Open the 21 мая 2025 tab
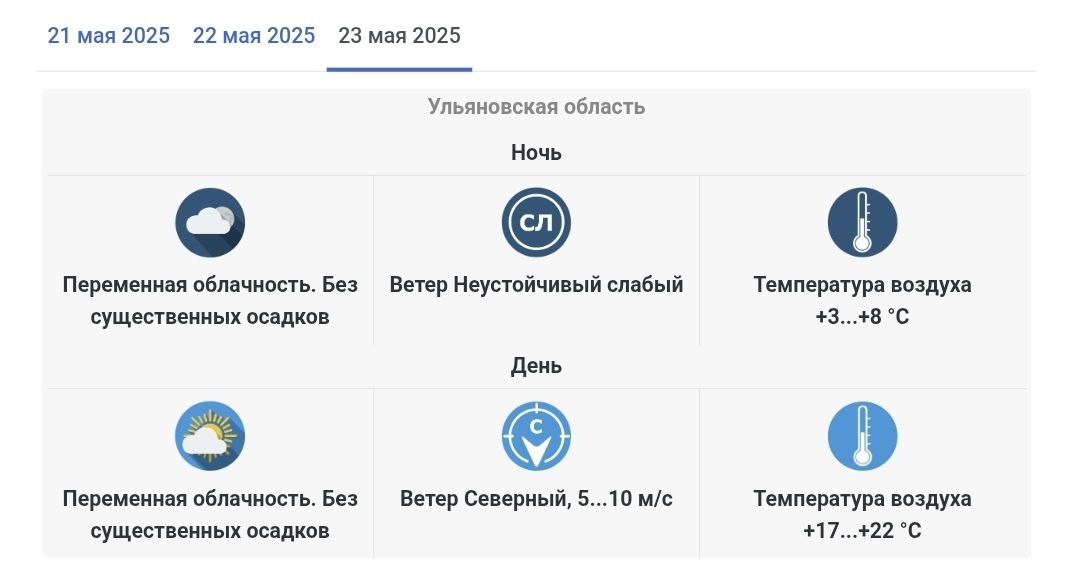 pos(109,35)
